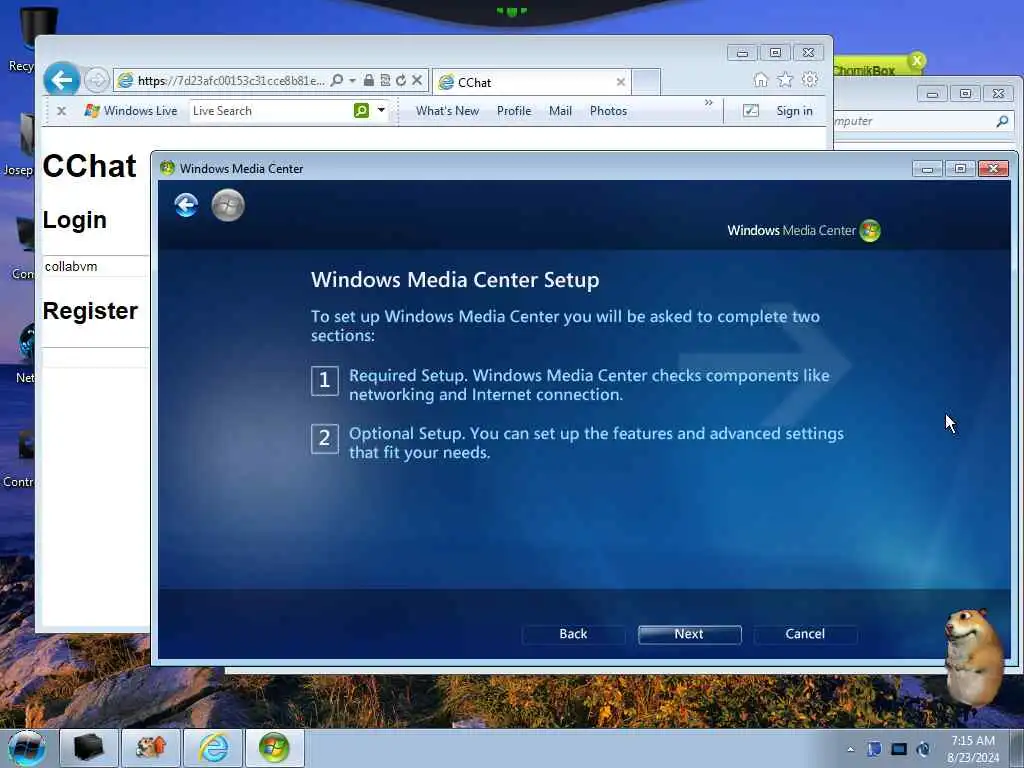The image size is (1024, 768).
Task: Click the security lock icon in address bar
Action: (368, 80)
